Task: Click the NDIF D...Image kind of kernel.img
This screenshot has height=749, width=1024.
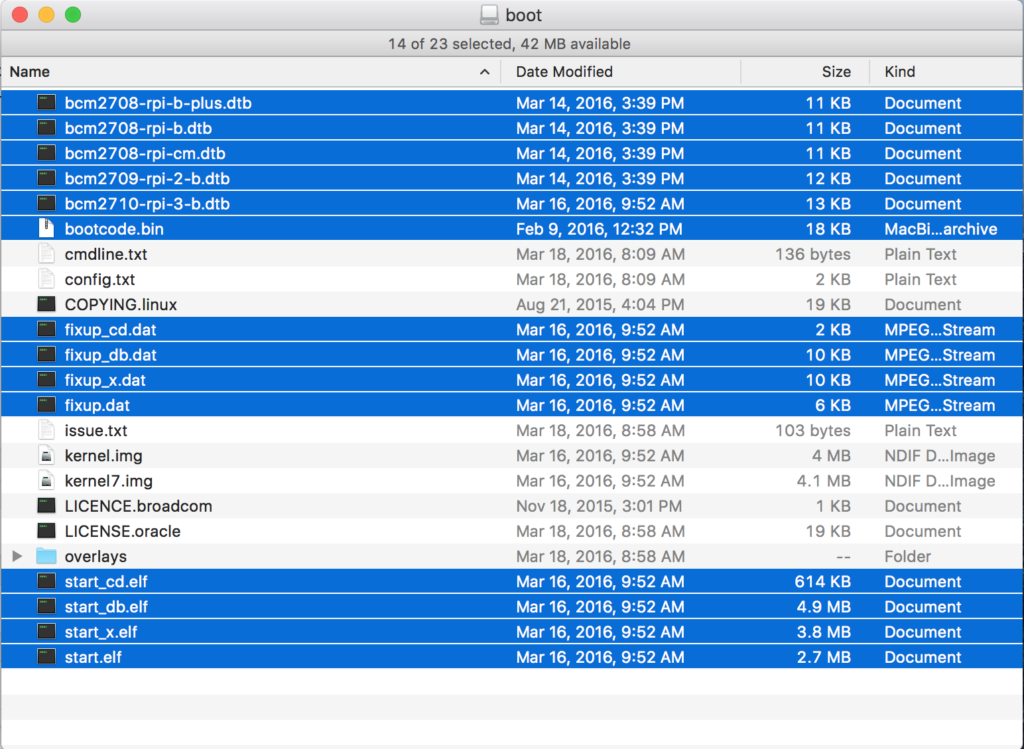Action: click(940, 456)
